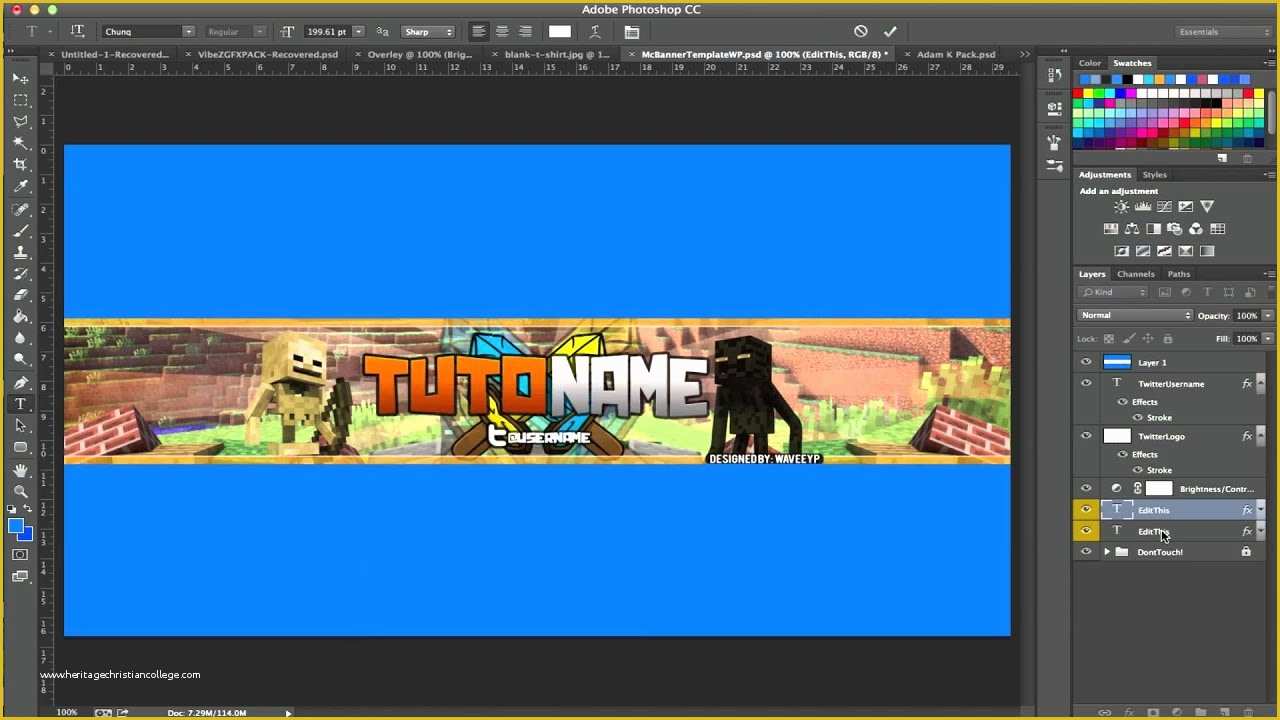
Task: Click the zoom percentage field in status bar
Action: (x=66, y=712)
